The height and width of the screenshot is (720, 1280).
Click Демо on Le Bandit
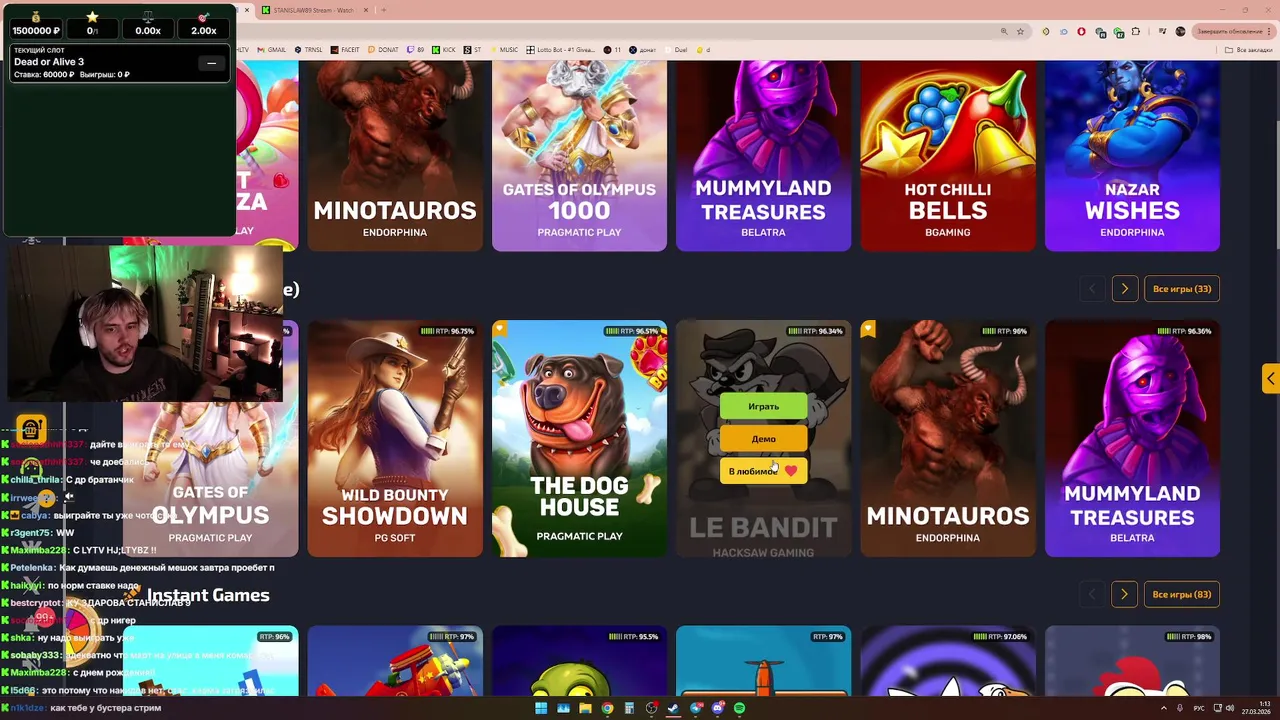point(763,439)
